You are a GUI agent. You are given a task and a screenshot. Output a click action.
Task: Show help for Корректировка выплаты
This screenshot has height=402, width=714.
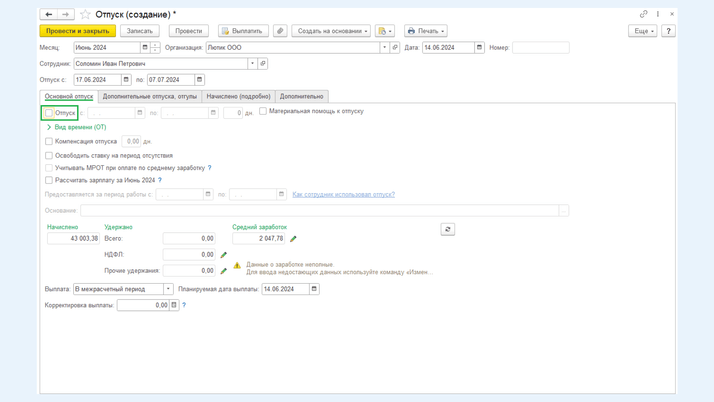pyautogui.click(x=184, y=305)
